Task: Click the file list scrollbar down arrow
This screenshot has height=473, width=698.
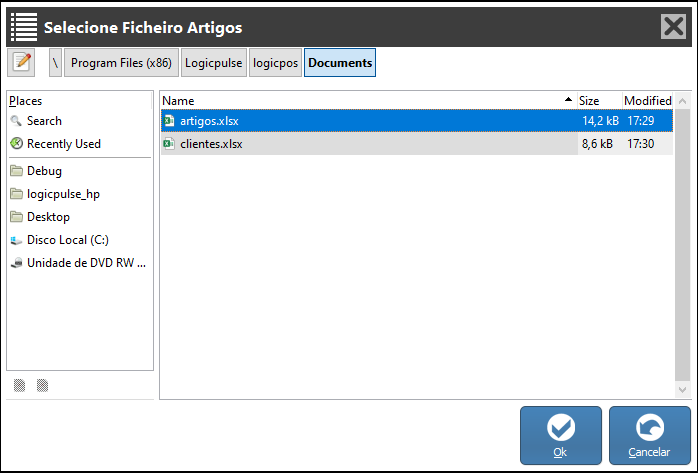Action: click(683, 390)
